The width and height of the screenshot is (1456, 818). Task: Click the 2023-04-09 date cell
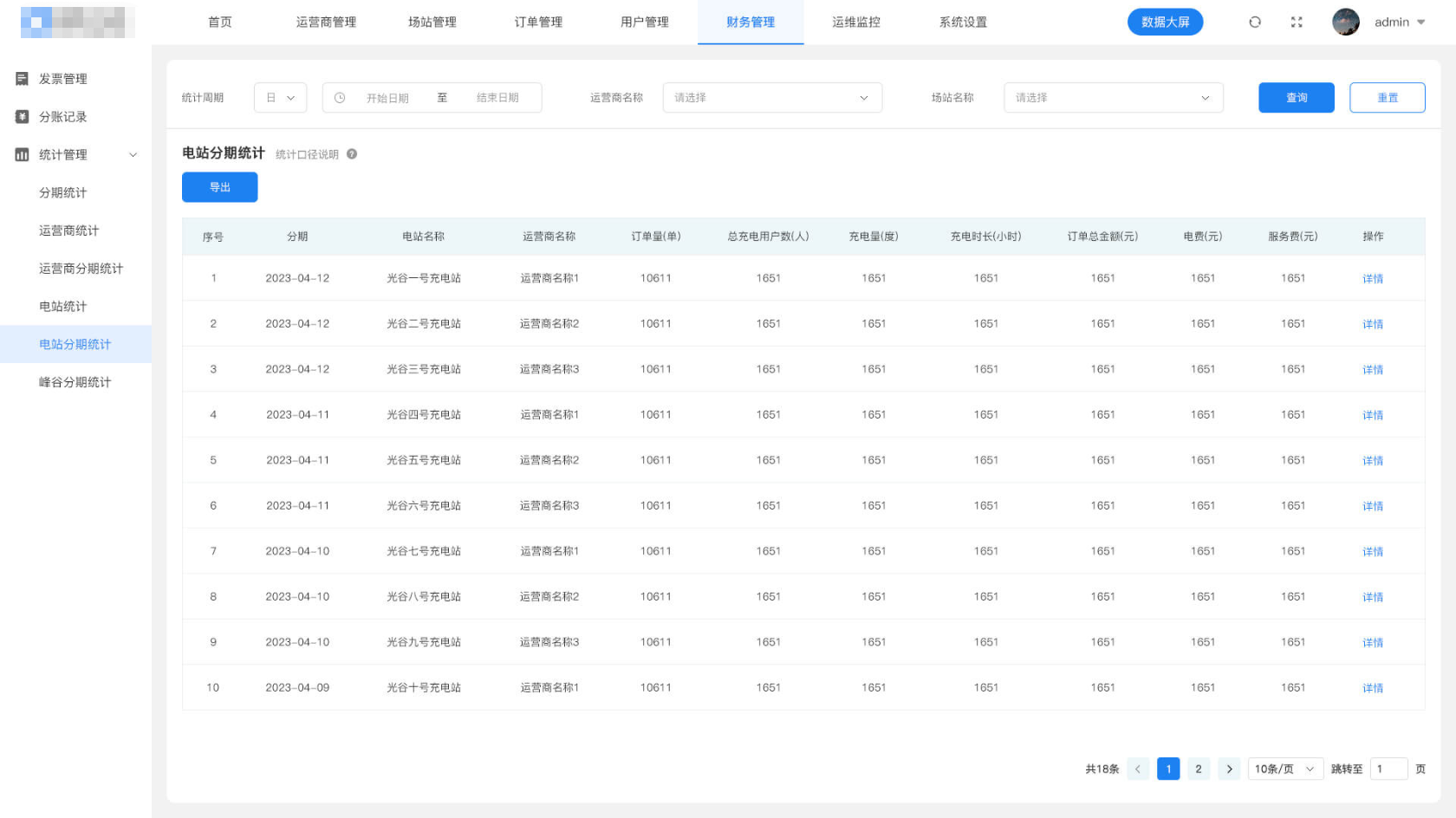click(297, 688)
